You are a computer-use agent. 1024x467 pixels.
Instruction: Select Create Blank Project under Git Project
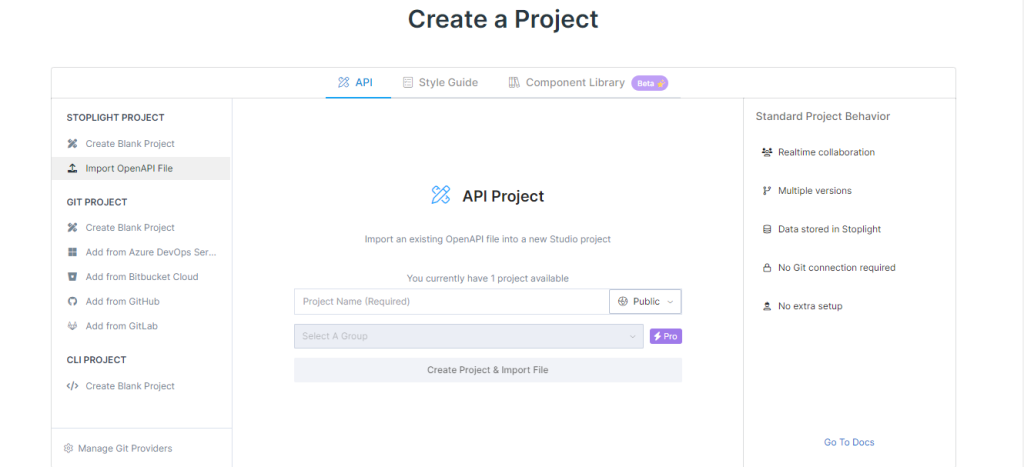point(140,227)
